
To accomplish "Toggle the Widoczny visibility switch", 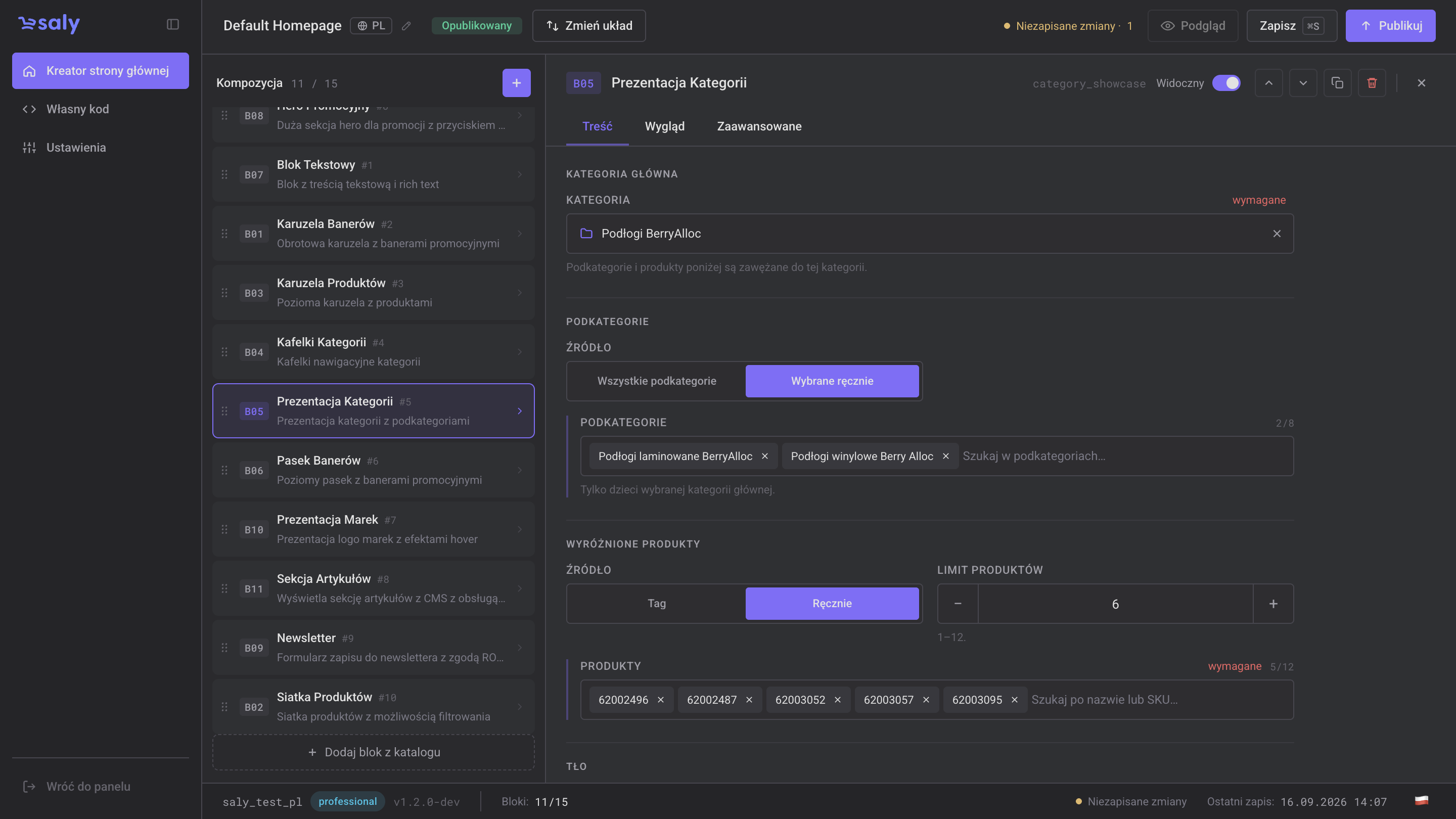I will pyautogui.click(x=1226, y=83).
